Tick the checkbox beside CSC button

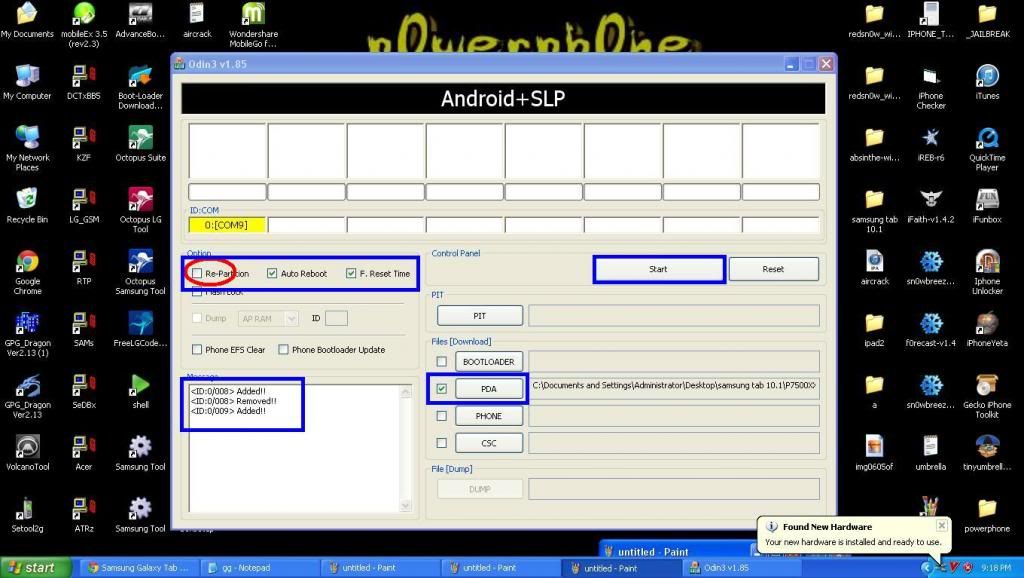point(441,443)
